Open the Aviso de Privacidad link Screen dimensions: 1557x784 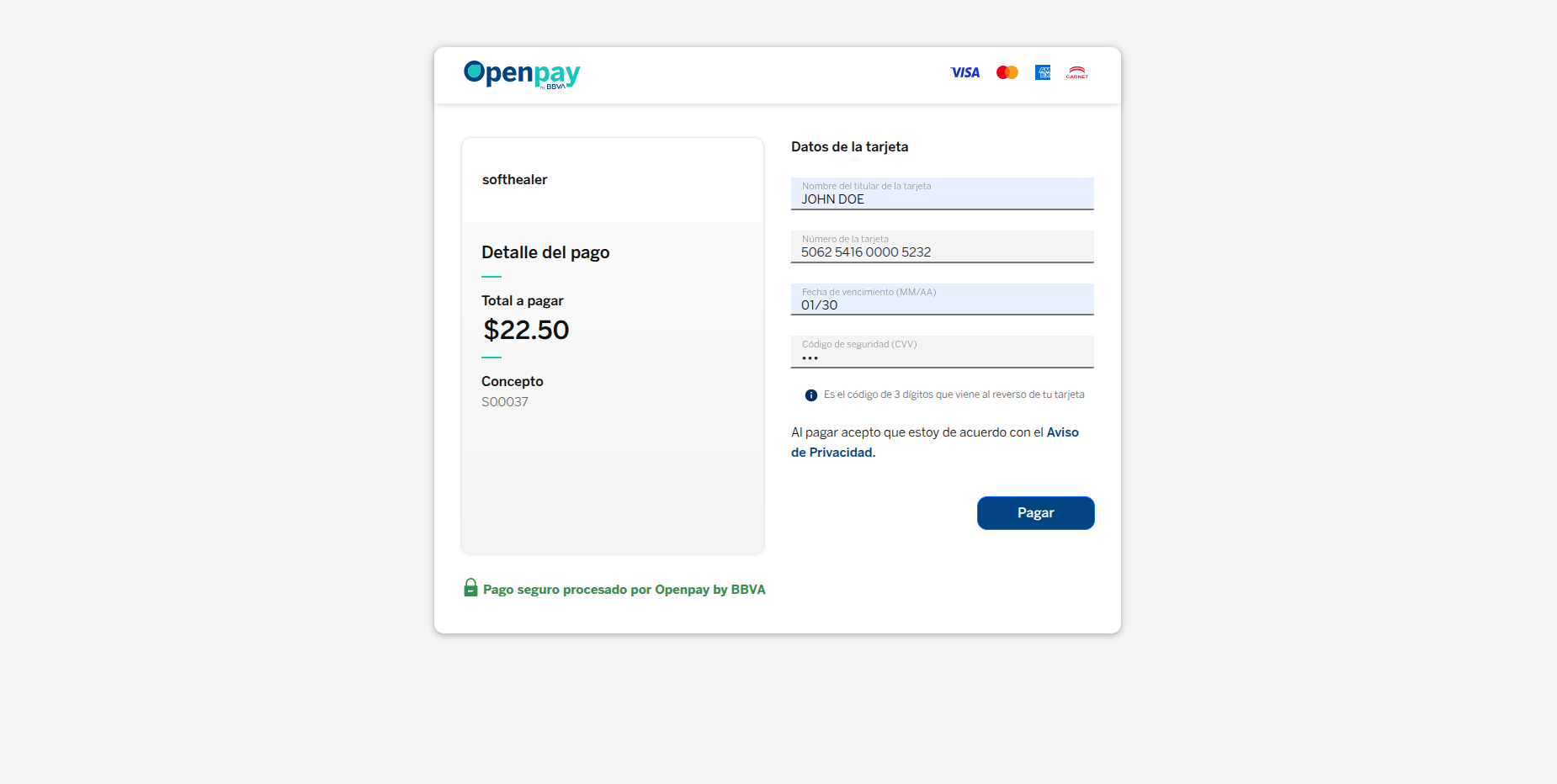click(1062, 432)
